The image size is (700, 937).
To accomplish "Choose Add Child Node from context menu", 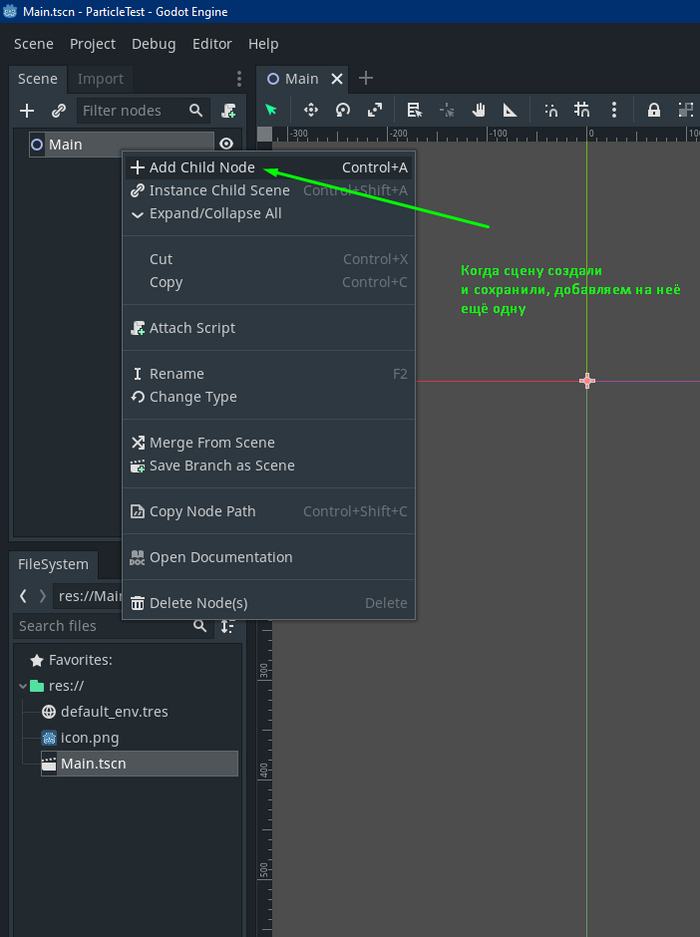I will point(202,167).
